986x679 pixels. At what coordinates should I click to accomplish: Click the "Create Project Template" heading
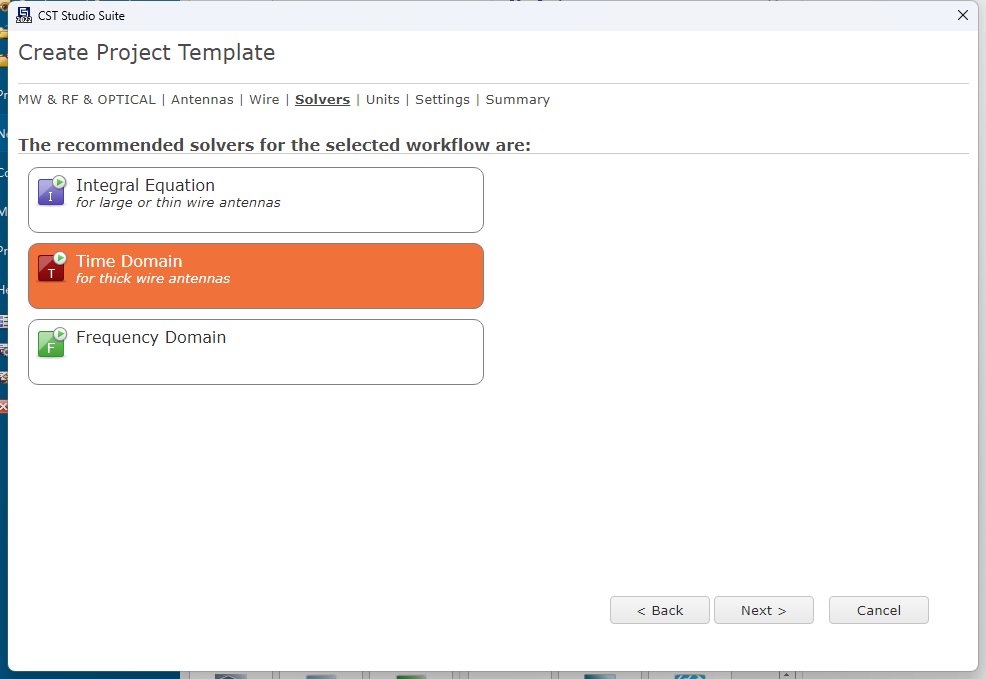click(147, 53)
